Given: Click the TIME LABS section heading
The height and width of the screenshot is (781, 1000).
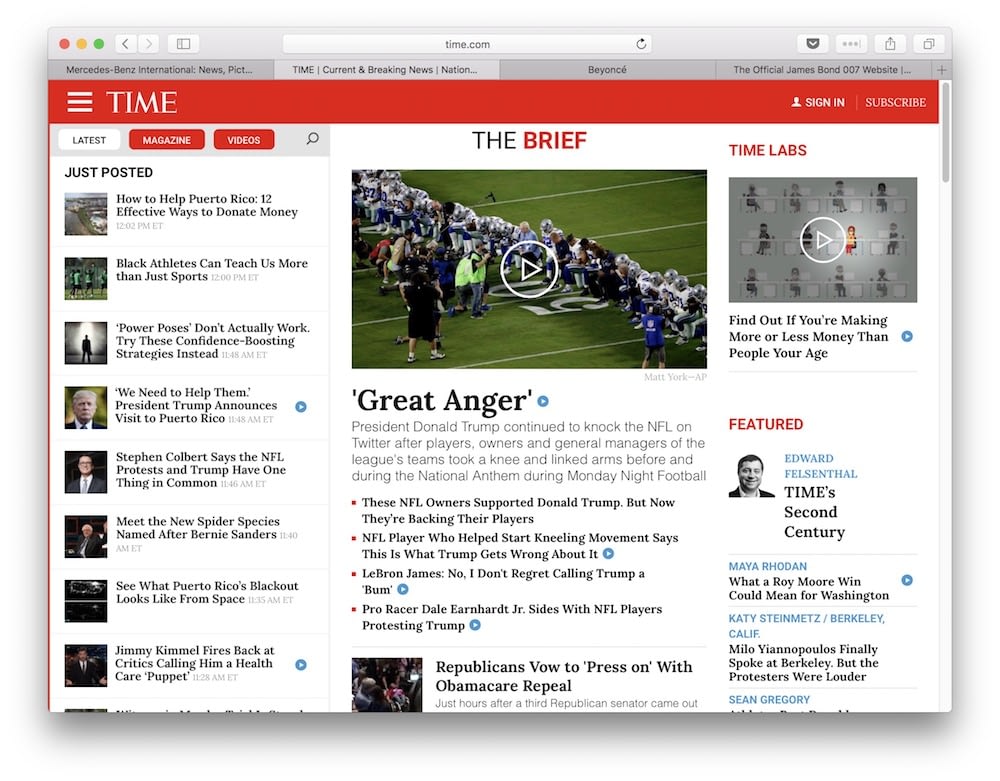Looking at the screenshot, I should pos(767,150).
